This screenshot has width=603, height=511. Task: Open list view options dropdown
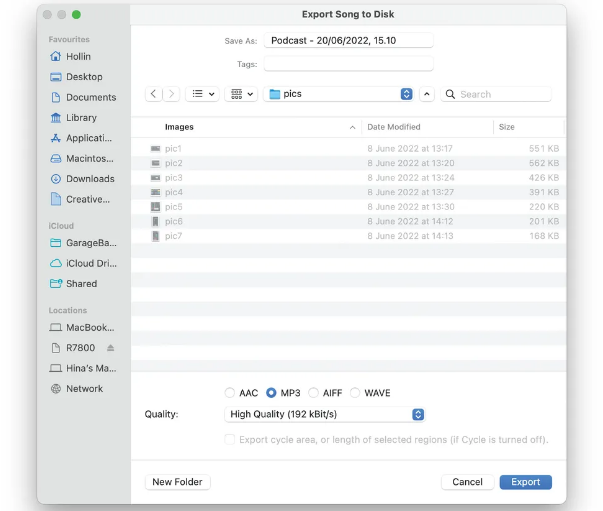point(204,94)
